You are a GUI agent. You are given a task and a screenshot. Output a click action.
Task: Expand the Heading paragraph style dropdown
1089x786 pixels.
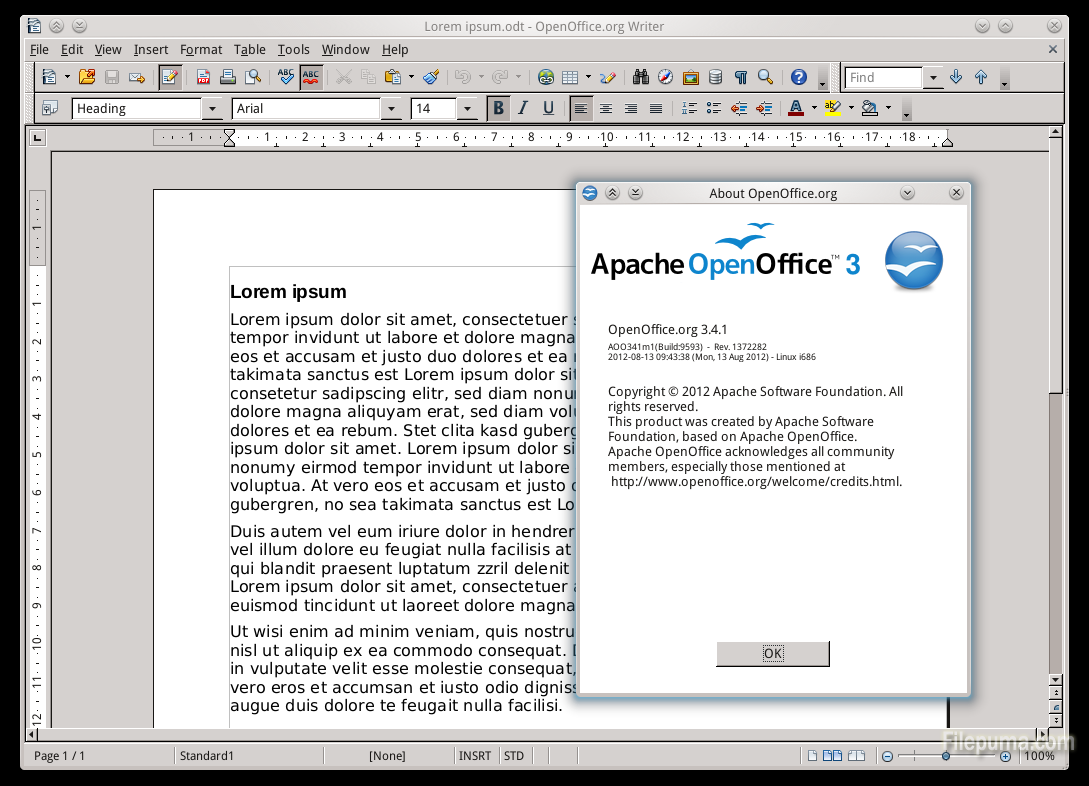click(212, 109)
